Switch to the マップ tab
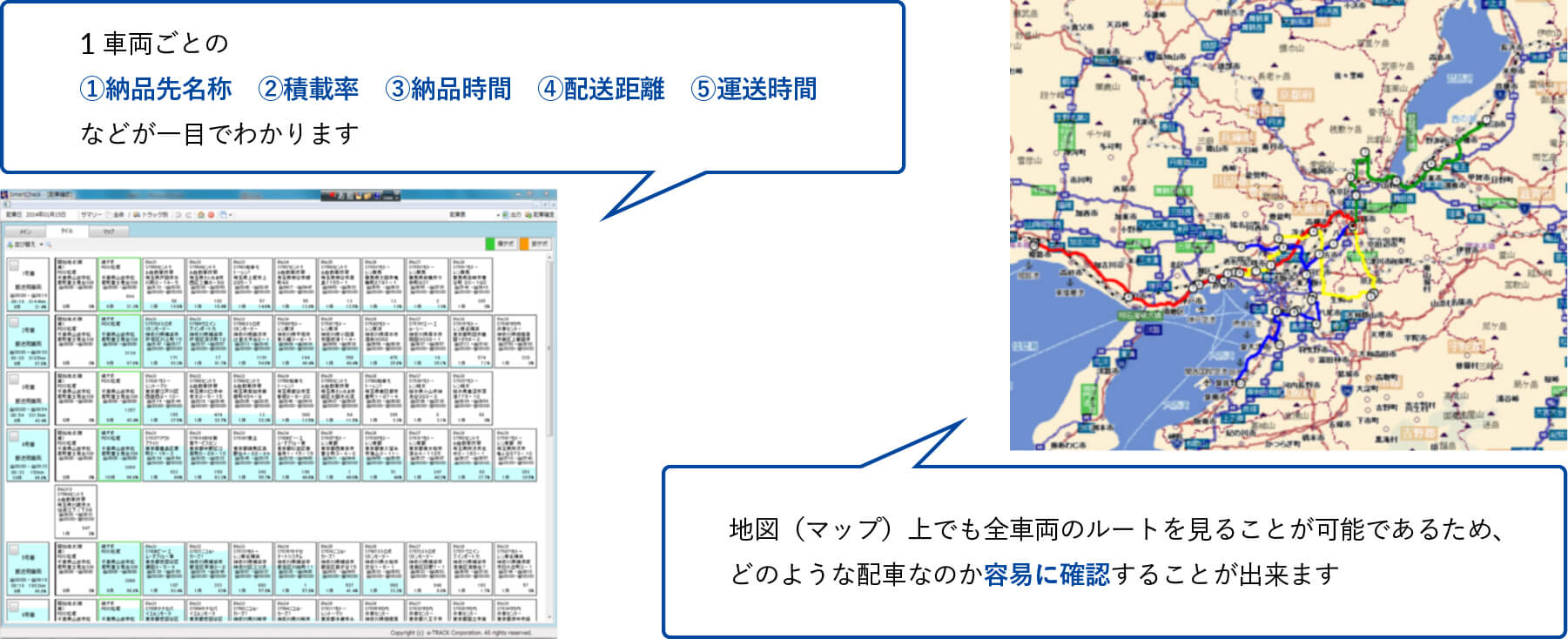The image size is (1568, 639). click(x=109, y=232)
